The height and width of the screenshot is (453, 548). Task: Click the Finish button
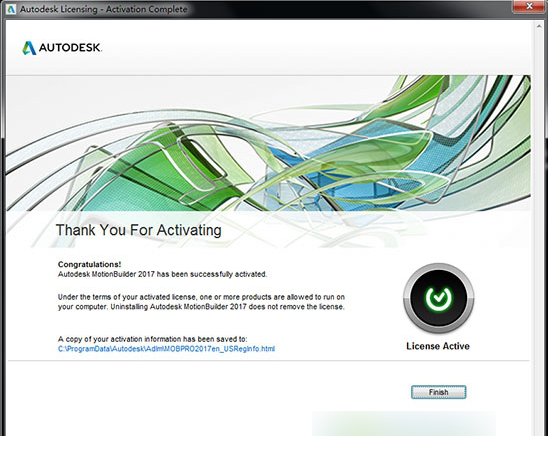(438, 392)
